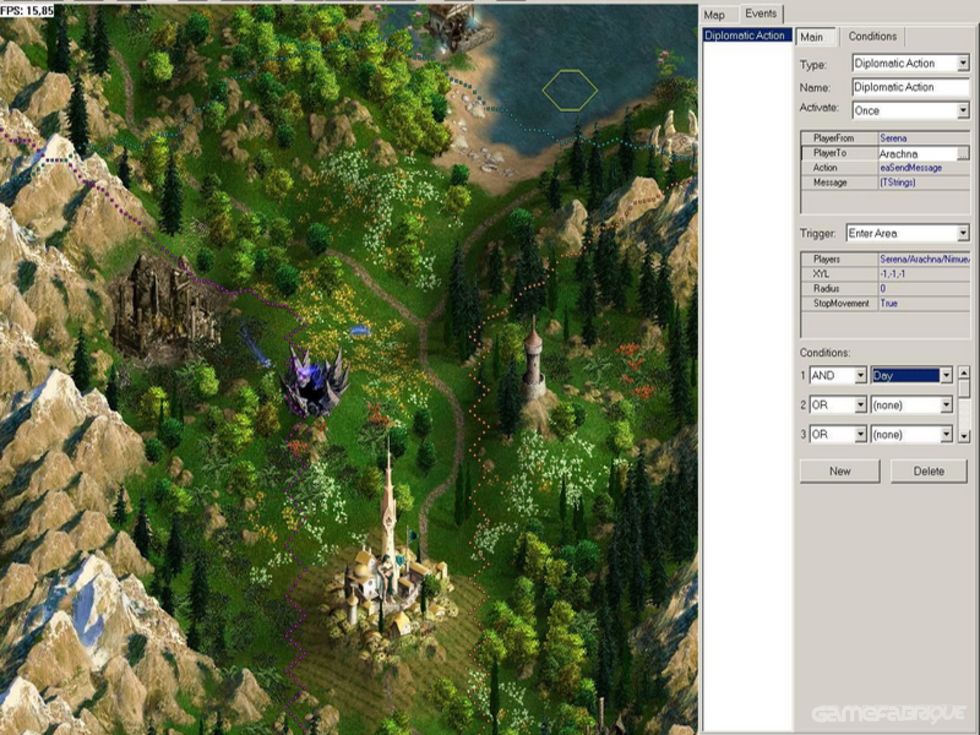The height and width of the screenshot is (735, 980).
Task: Open the Trigger dropdown set to Enter Area
Action: coord(908,233)
